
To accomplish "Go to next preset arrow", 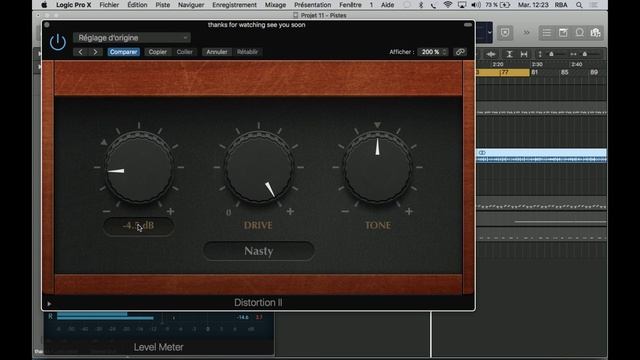I will click(x=95, y=52).
